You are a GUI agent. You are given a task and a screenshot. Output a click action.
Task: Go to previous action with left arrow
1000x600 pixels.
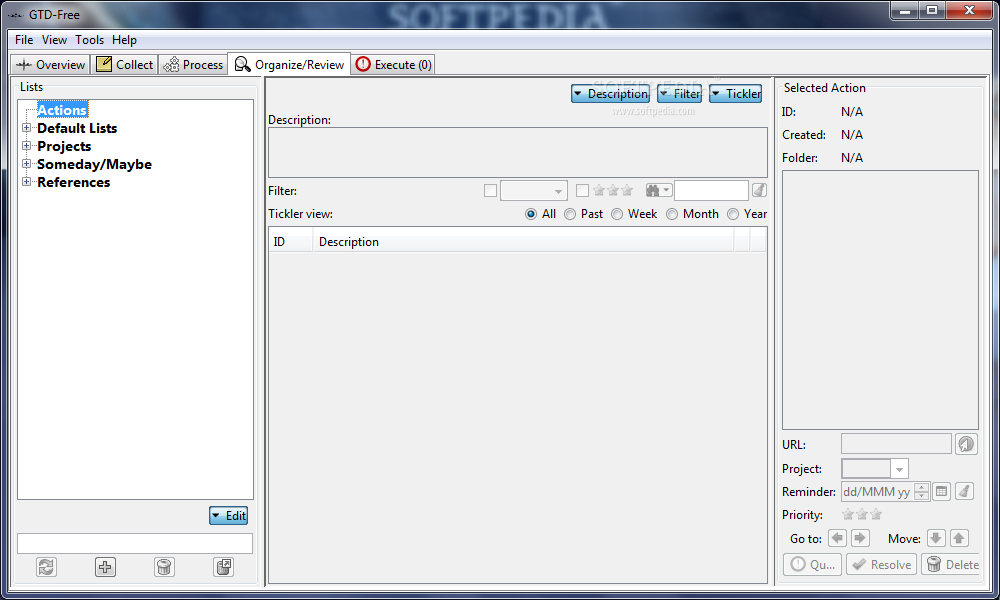click(837, 538)
